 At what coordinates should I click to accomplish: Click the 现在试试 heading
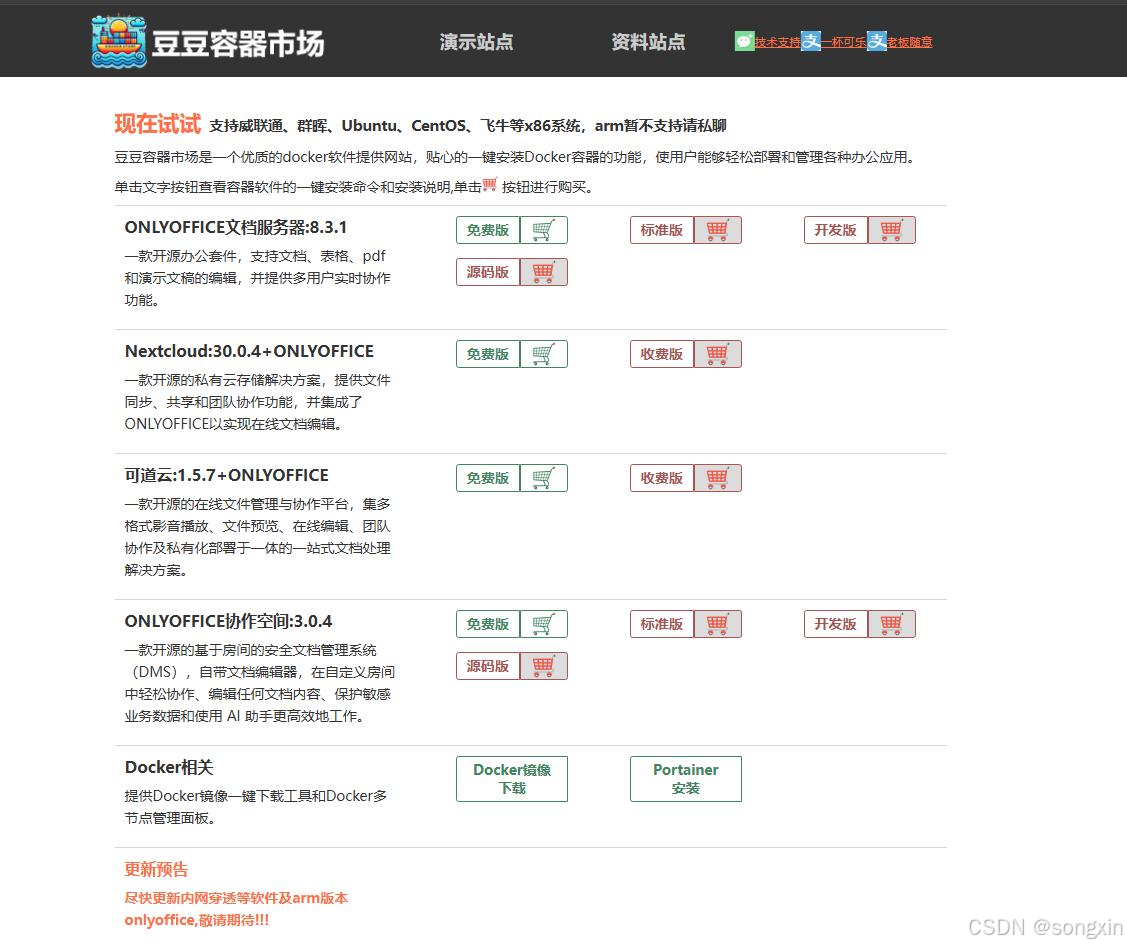[x=157, y=124]
